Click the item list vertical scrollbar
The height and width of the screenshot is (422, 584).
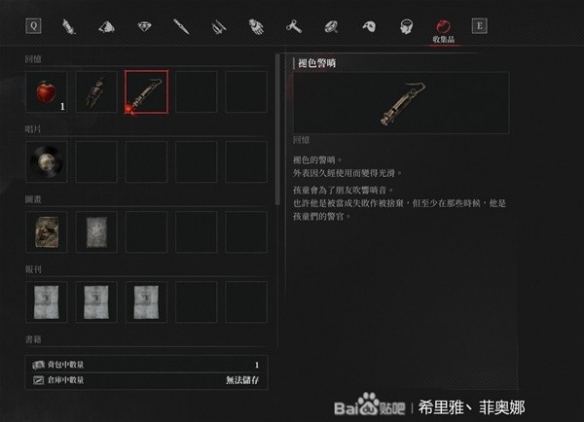pyautogui.click(x=277, y=130)
